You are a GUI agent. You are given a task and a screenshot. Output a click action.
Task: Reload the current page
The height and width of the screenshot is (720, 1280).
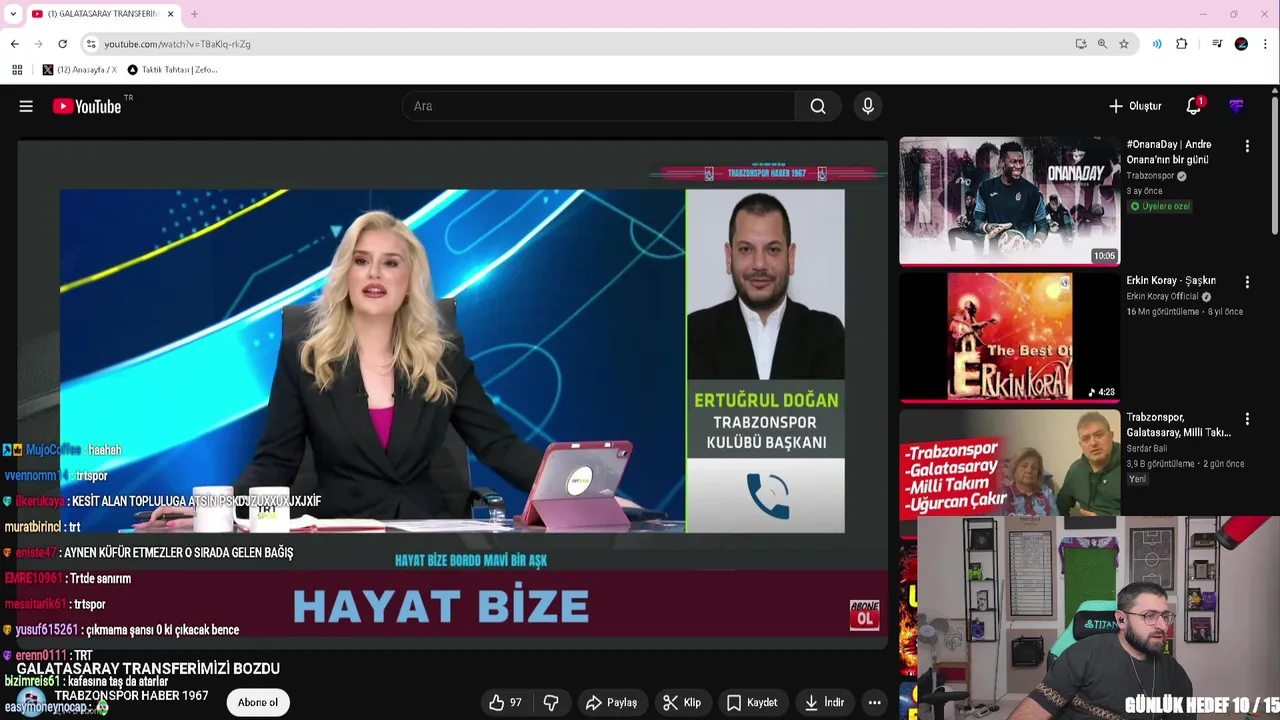(x=62, y=44)
